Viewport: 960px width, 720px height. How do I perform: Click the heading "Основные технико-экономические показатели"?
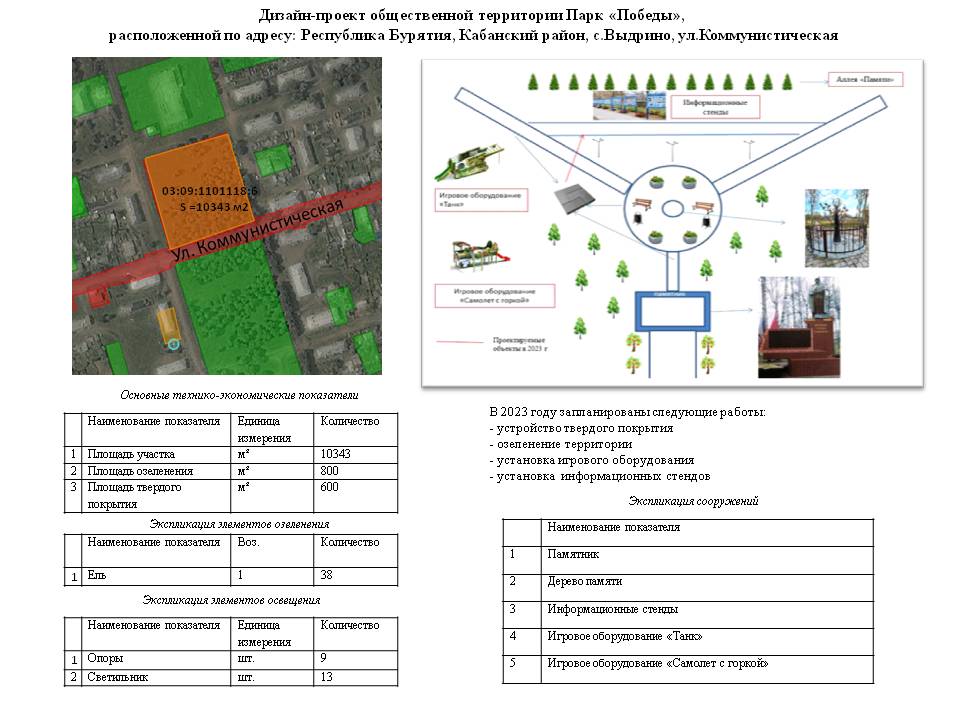[x=239, y=396]
